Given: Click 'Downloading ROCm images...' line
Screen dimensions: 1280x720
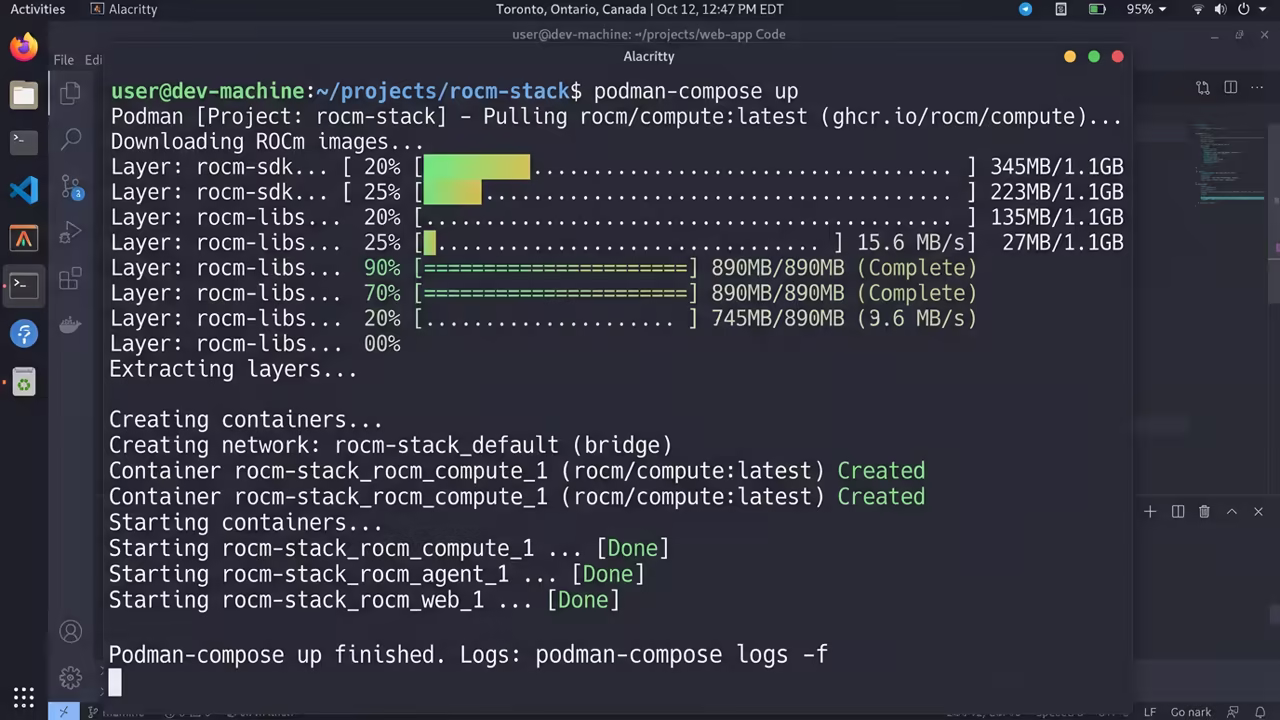Looking at the screenshot, I should click(x=267, y=142).
